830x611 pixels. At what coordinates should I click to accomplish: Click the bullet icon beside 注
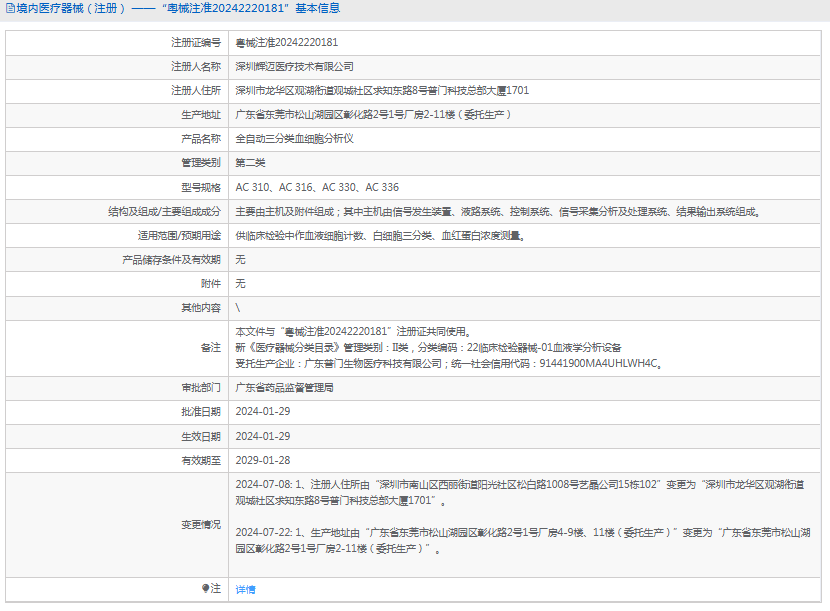(x=205, y=588)
